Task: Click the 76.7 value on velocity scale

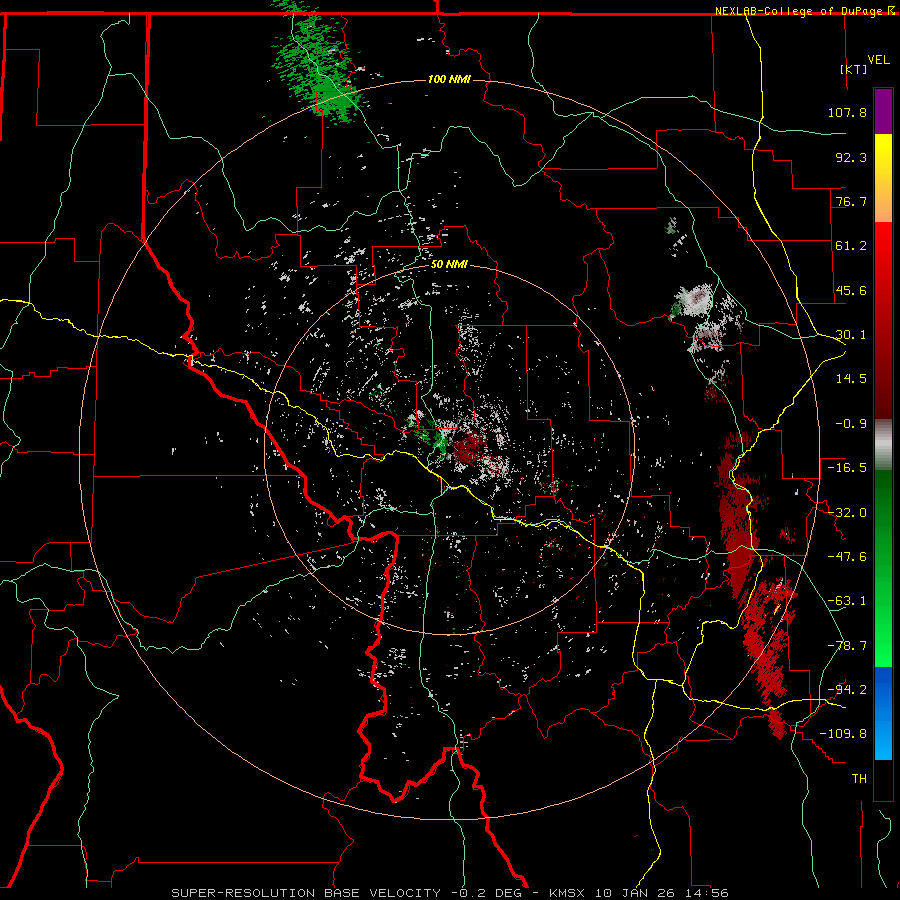Action: [x=851, y=201]
